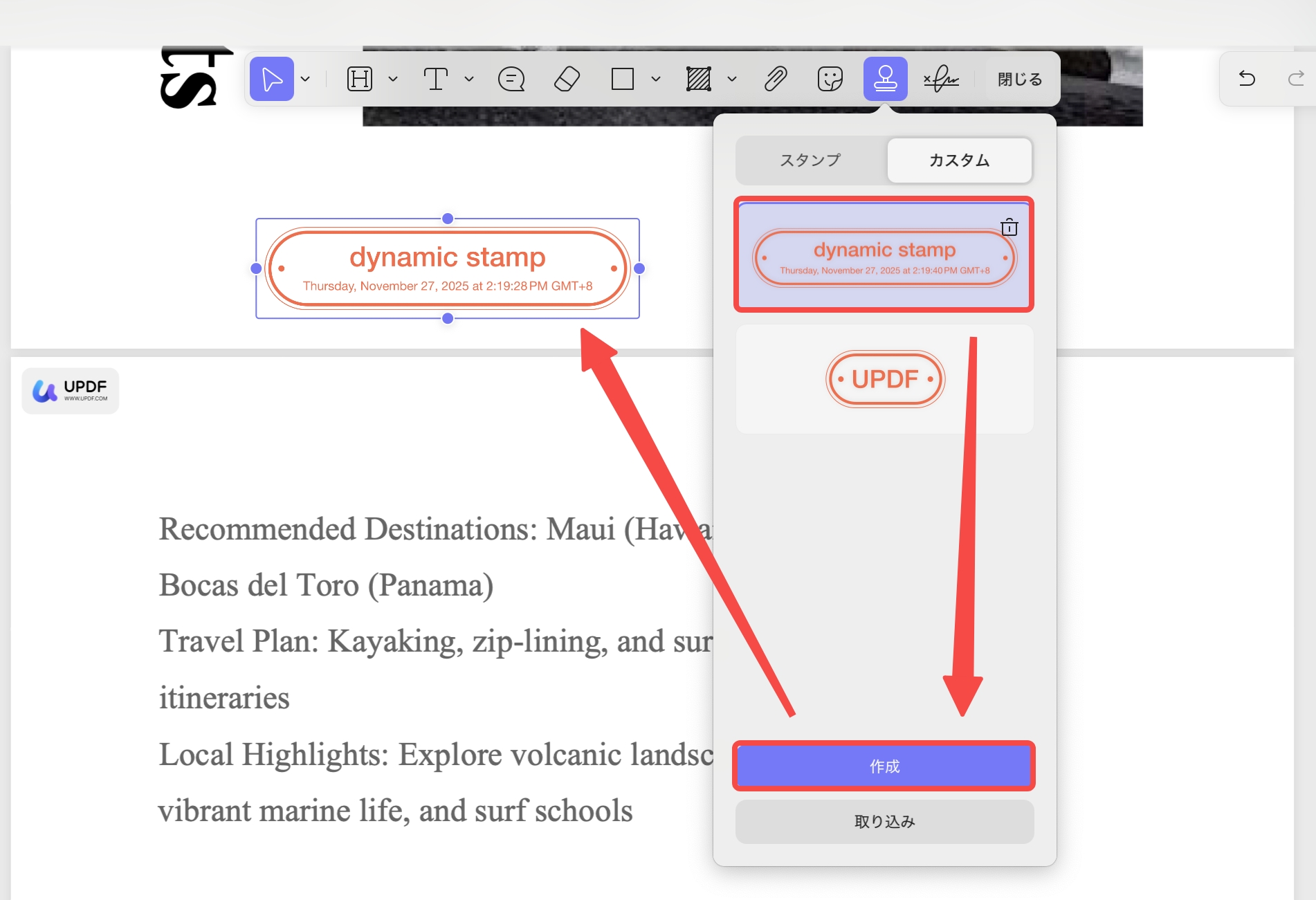Click the 'itineraries' text line
Image resolution: width=1316 pixels, height=900 pixels.
click(224, 697)
